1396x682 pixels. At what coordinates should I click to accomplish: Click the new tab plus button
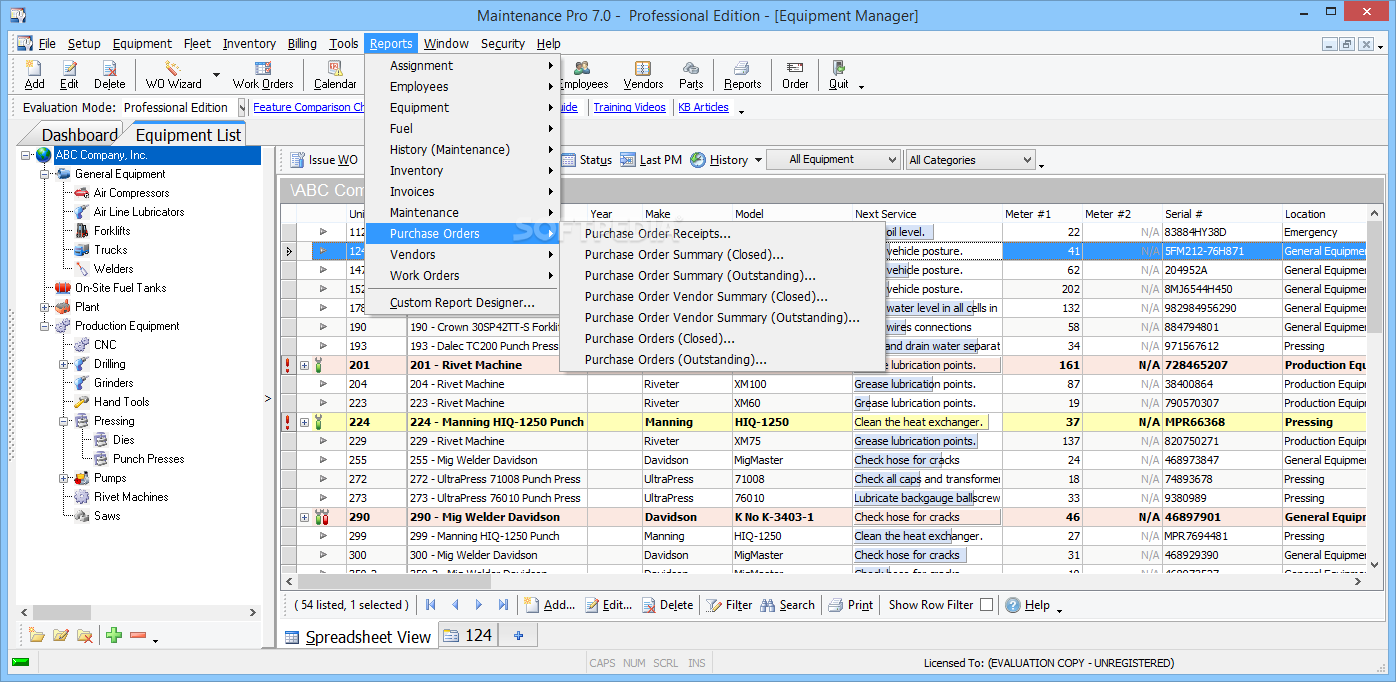click(518, 635)
